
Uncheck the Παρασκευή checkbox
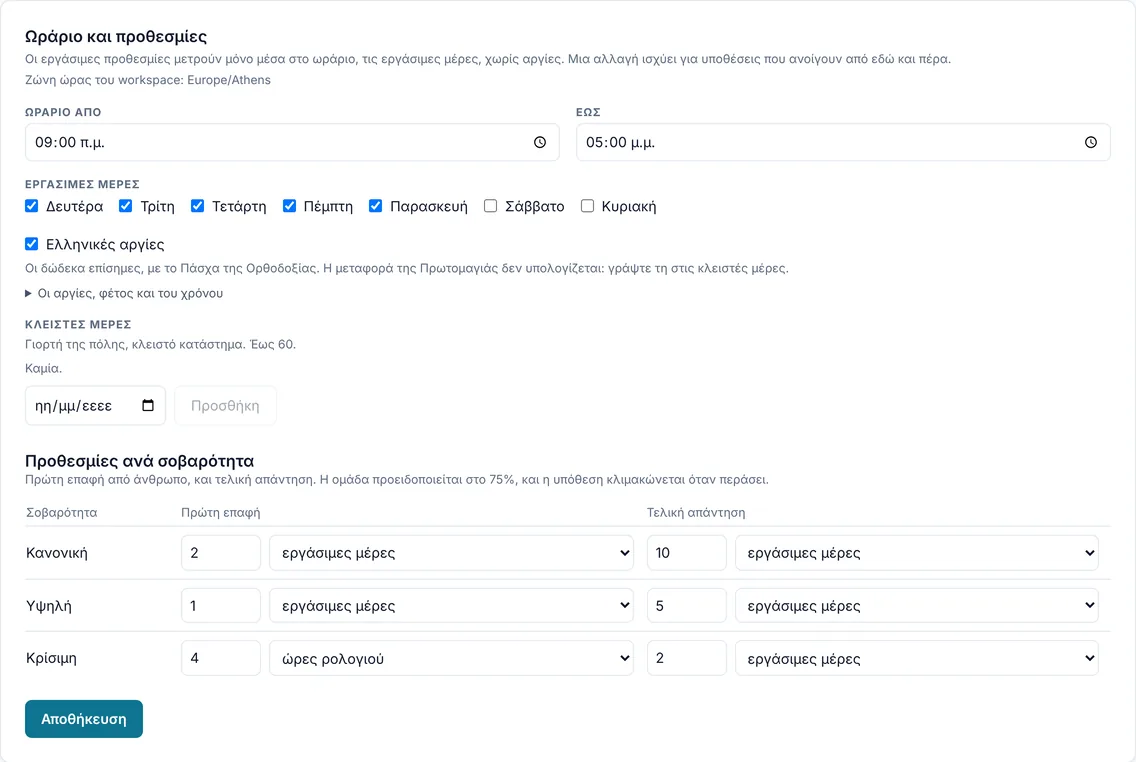pyautogui.click(x=375, y=206)
